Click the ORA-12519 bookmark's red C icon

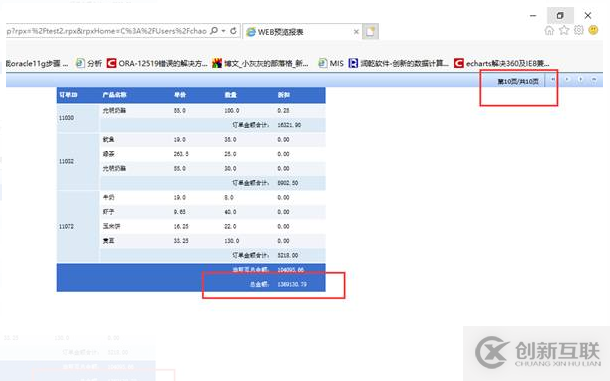point(112,63)
